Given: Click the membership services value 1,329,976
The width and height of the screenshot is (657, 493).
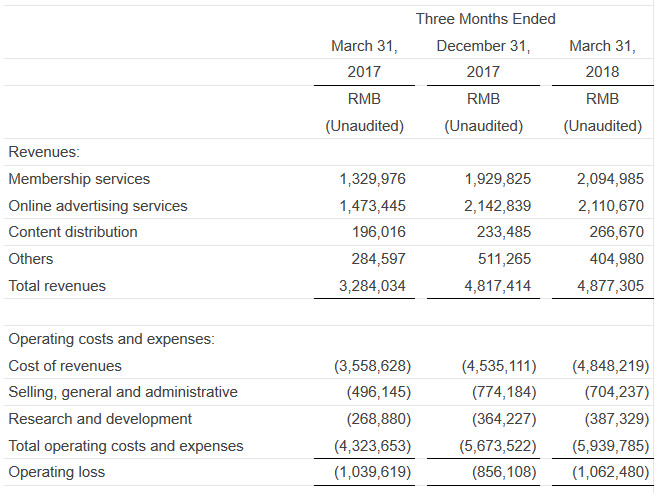Looking at the screenshot, I should pos(373,179).
